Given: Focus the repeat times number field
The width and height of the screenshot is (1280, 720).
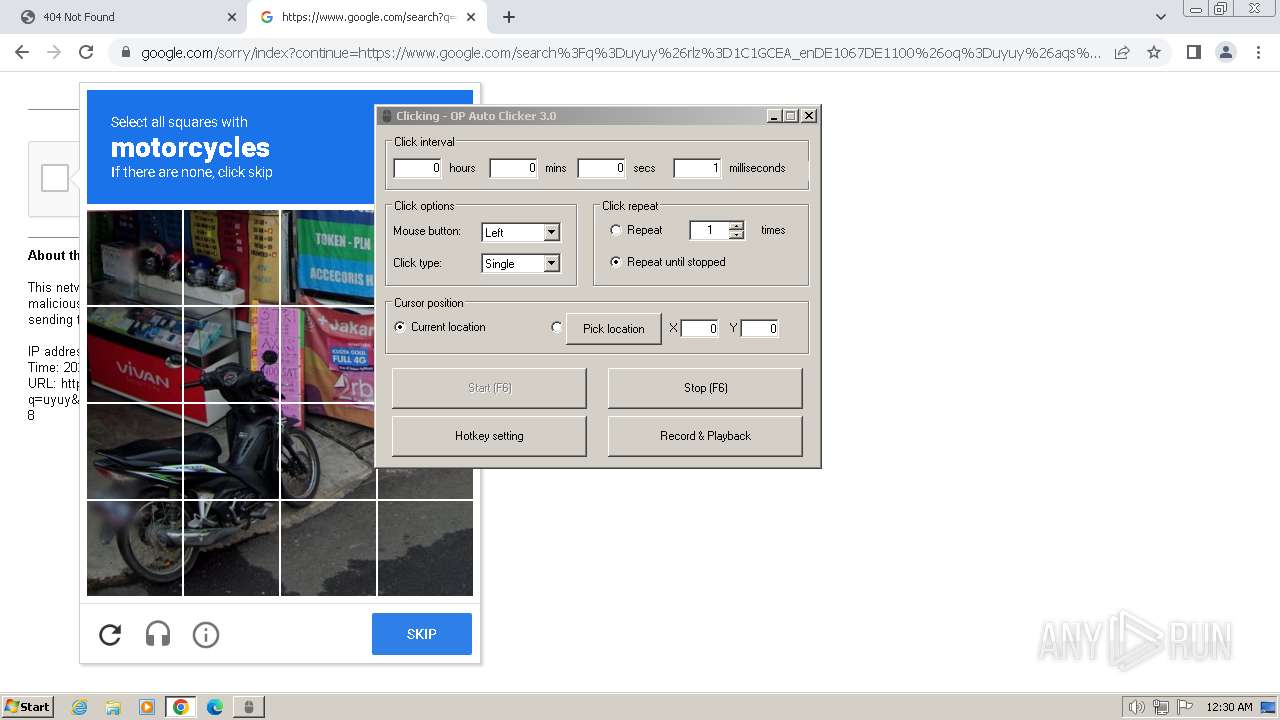Looking at the screenshot, I should coord(709,230).
